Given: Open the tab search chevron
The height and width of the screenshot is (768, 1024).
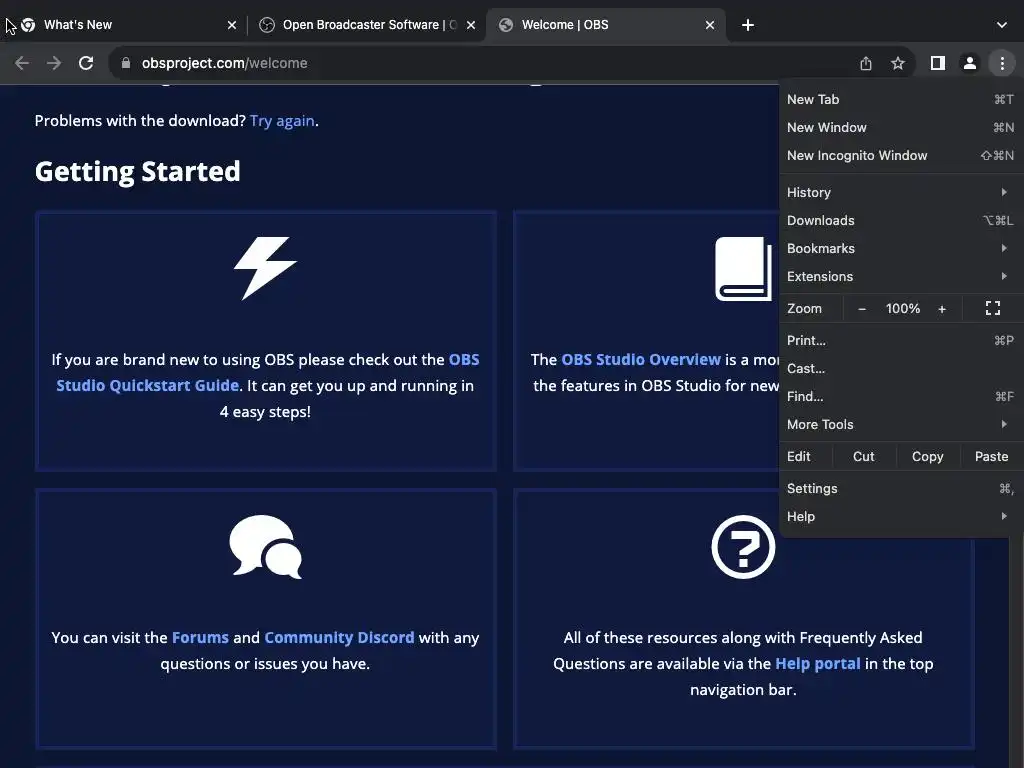Looking at the screenshot, I should (1002, 25).
